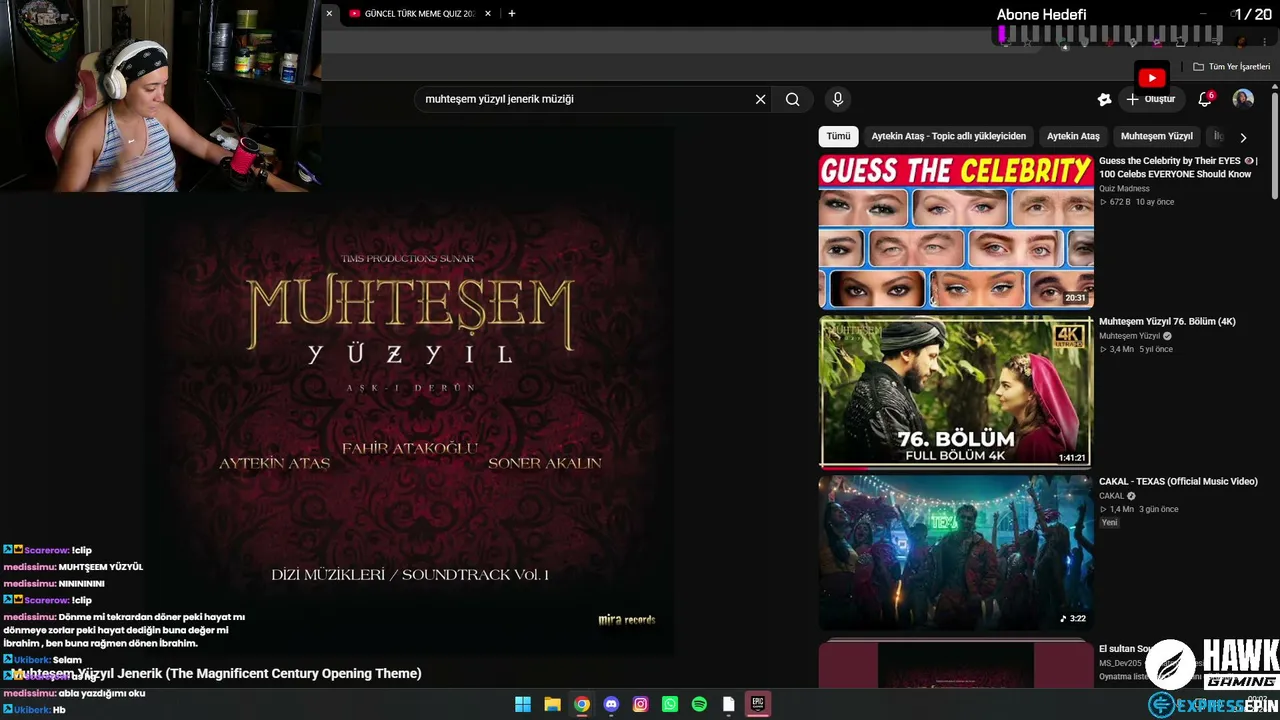
Task: Select the Muhteşem Yüzyıl filter chip
Action: click(x=1157, y=136)
